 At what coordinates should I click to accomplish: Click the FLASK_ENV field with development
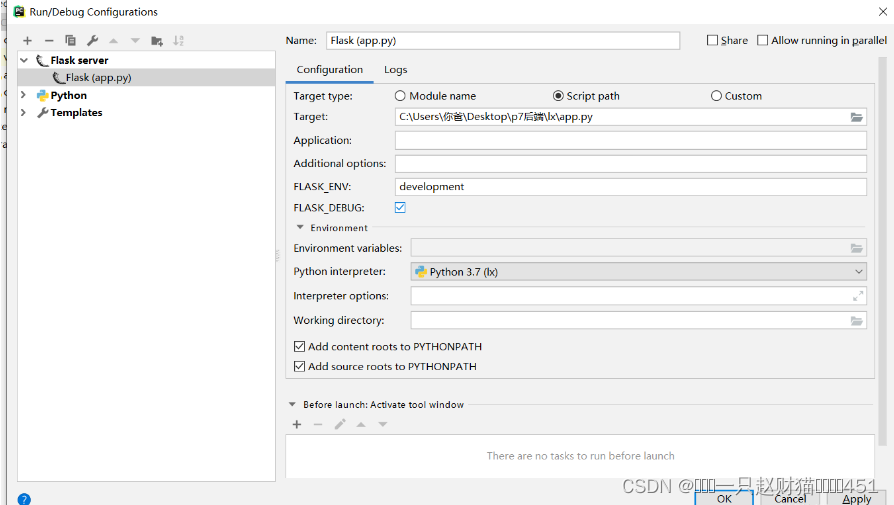(631, 187)
